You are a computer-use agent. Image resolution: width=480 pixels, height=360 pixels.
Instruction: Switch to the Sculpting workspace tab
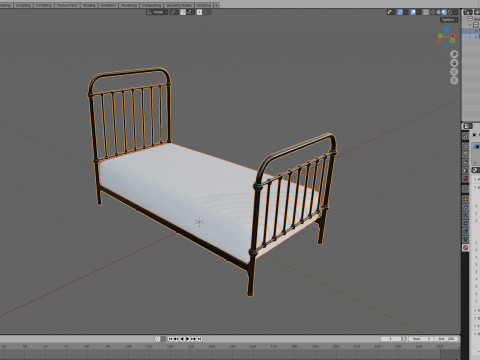[23, 5]
